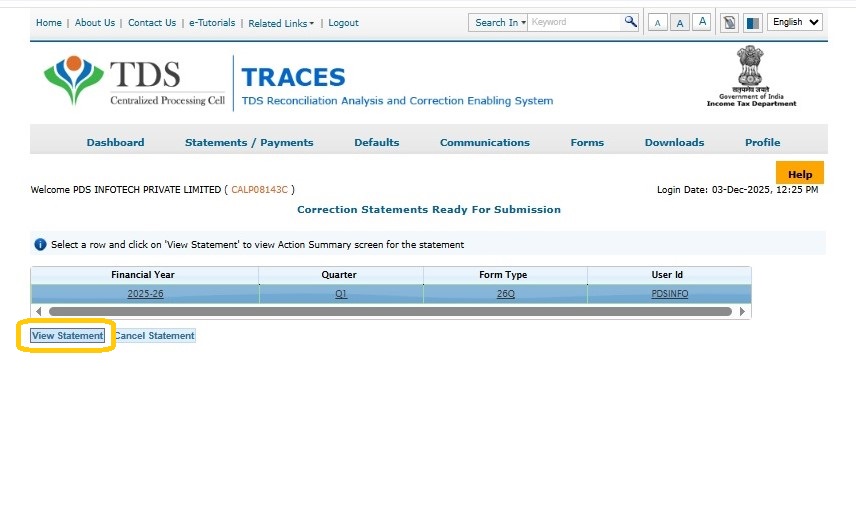Click the contrast icon left of English

752,23
